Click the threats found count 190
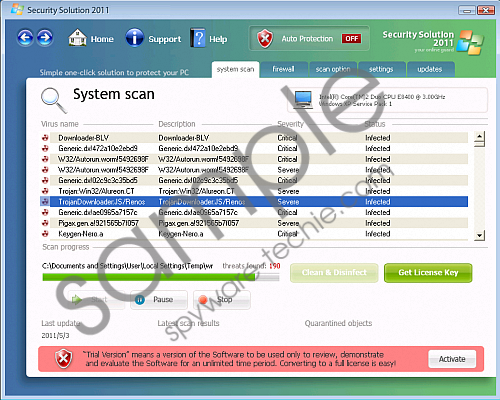 (x=275, y=266)
